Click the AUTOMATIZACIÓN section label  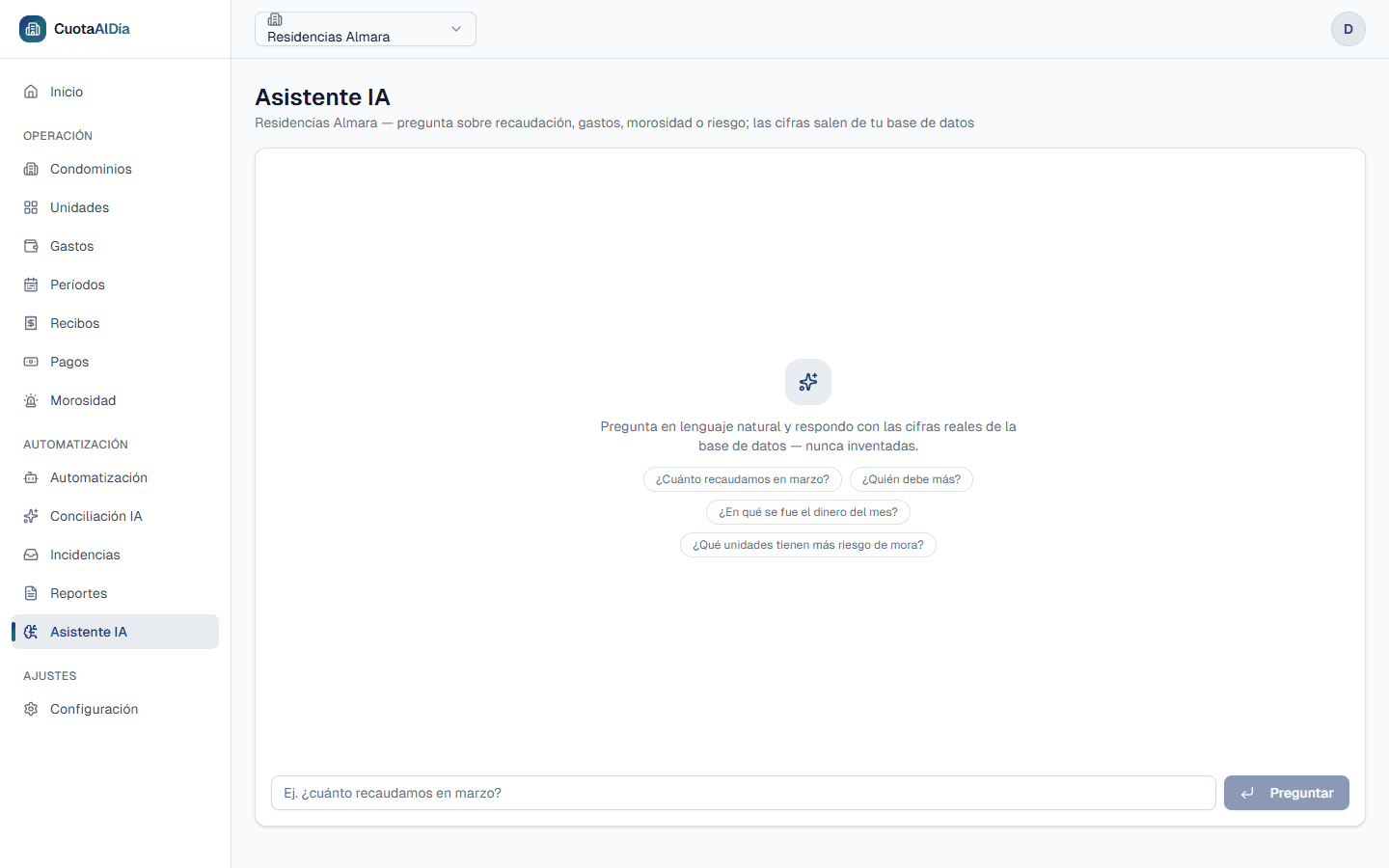click(75, 445)
